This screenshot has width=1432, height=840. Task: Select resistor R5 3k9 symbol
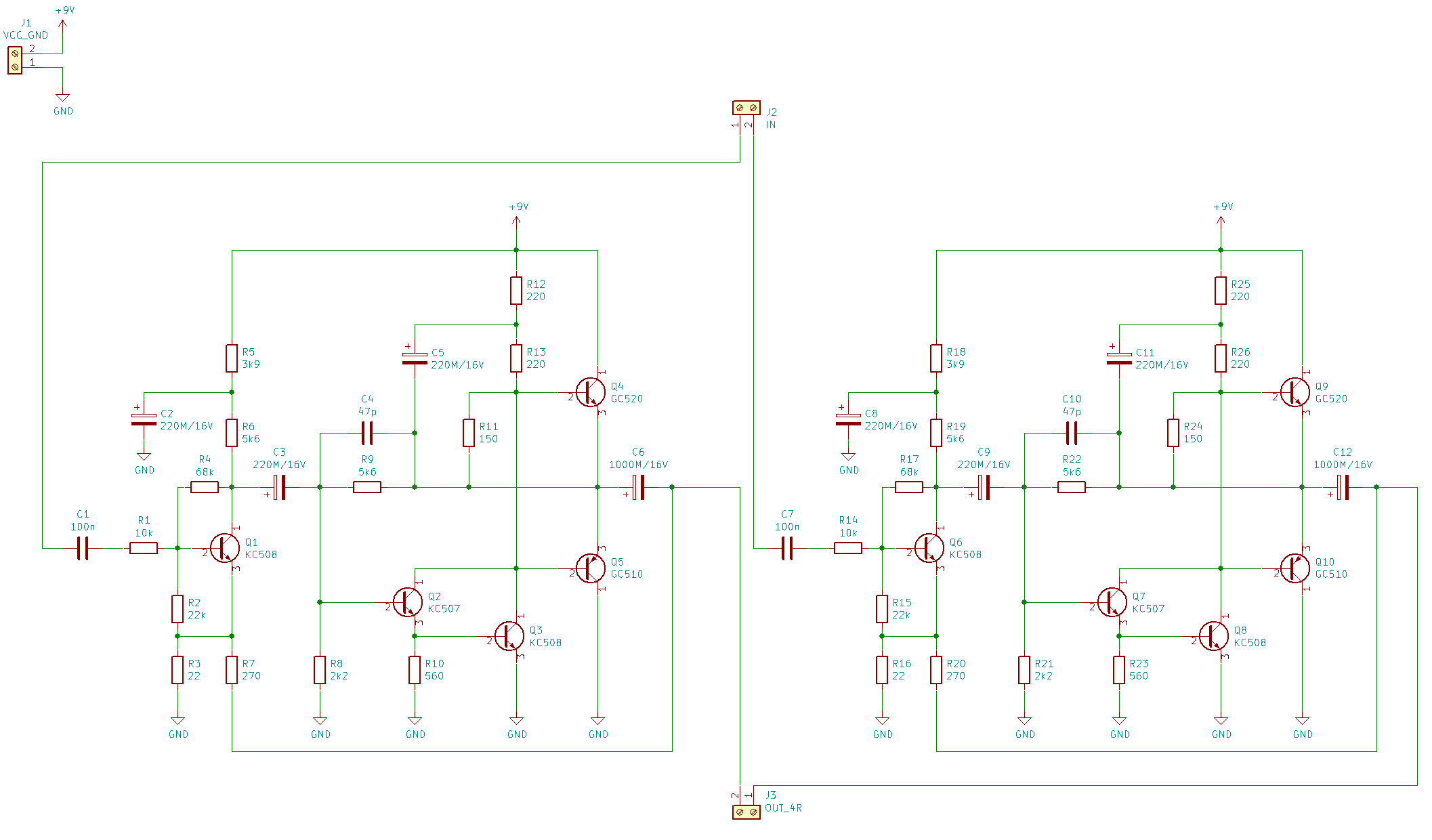pyautogui.click(x=232, y=358)
